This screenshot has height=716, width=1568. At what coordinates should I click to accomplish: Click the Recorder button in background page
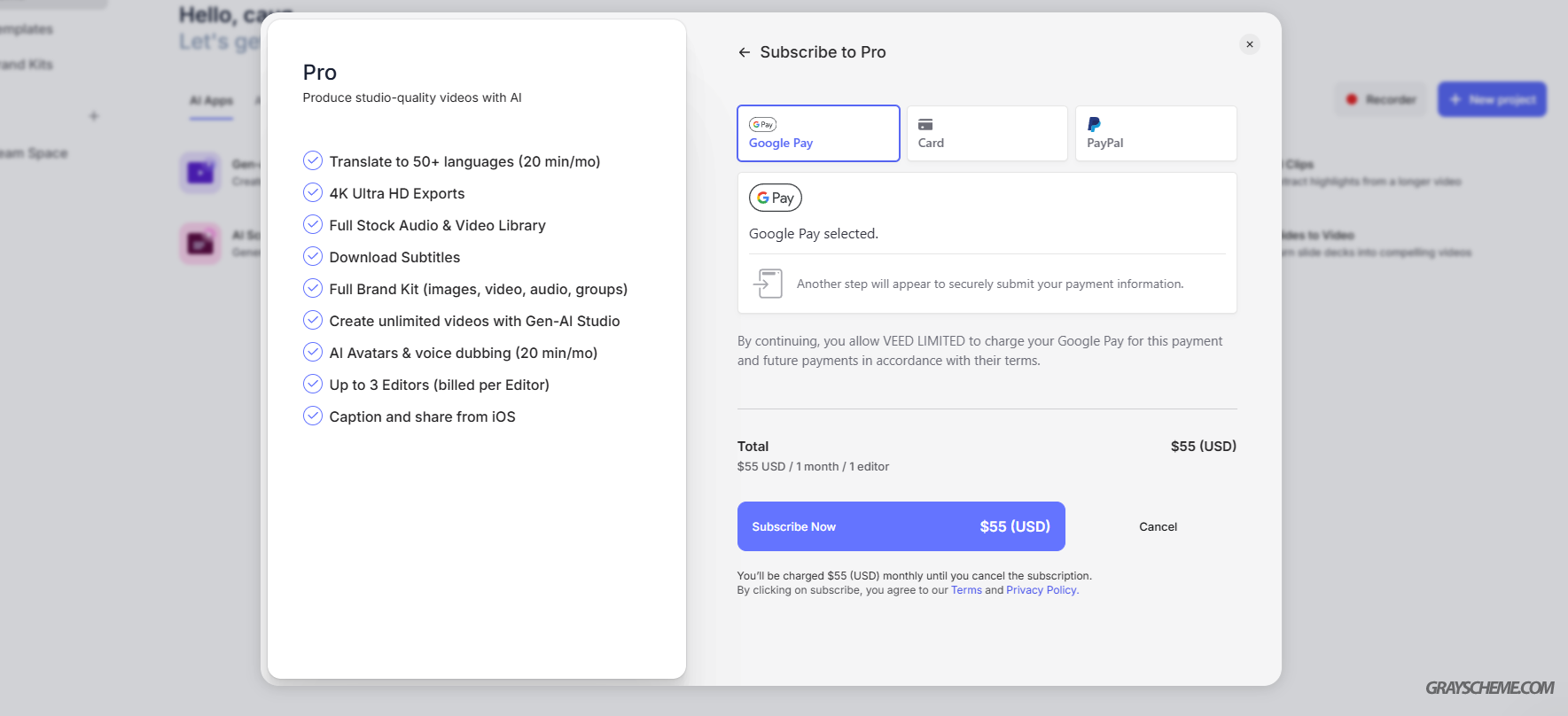(x=1381, y=99)
